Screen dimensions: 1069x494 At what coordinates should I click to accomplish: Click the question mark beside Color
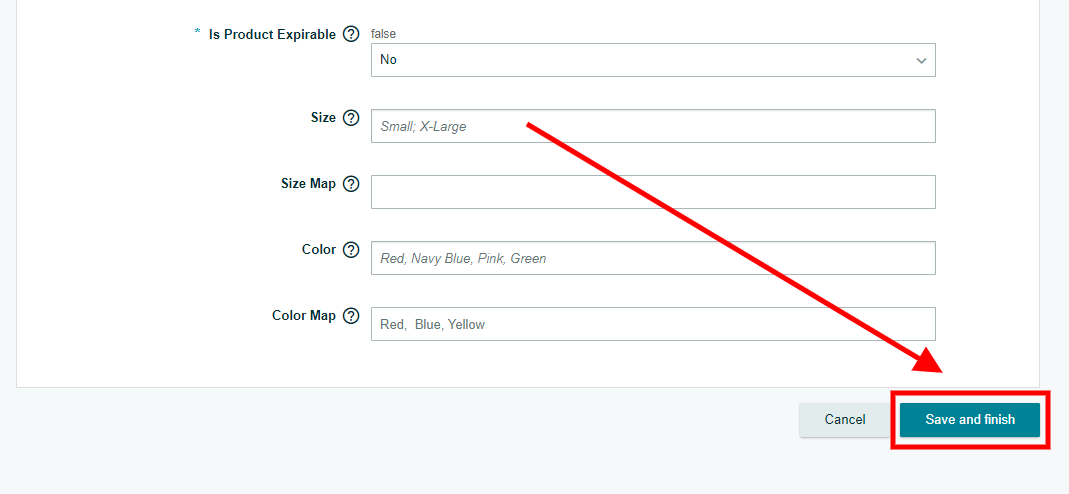click(350, 250)
